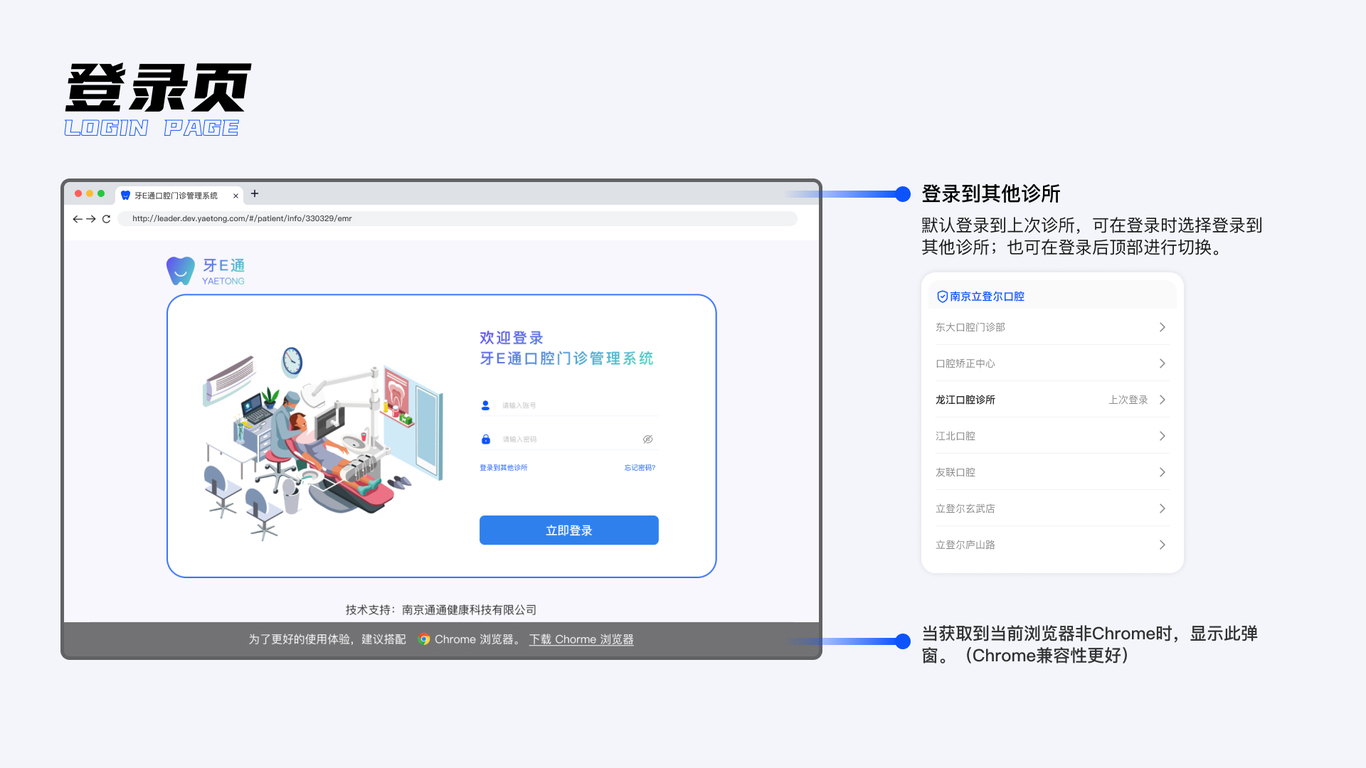
Task: Focus the 请输入账号 account field
Action: point(568,405)
